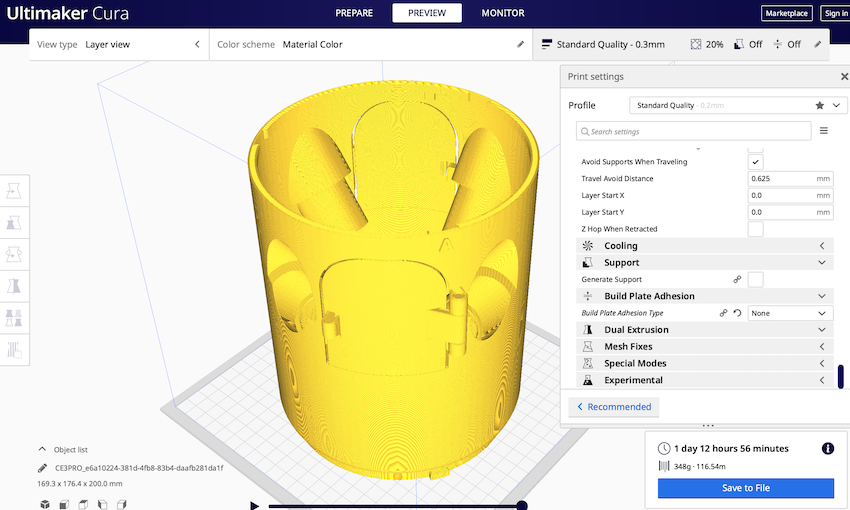Switch to top view camera icon
Image resolution: width=850 pixels, height=510 pixels.
coord(83,505)
